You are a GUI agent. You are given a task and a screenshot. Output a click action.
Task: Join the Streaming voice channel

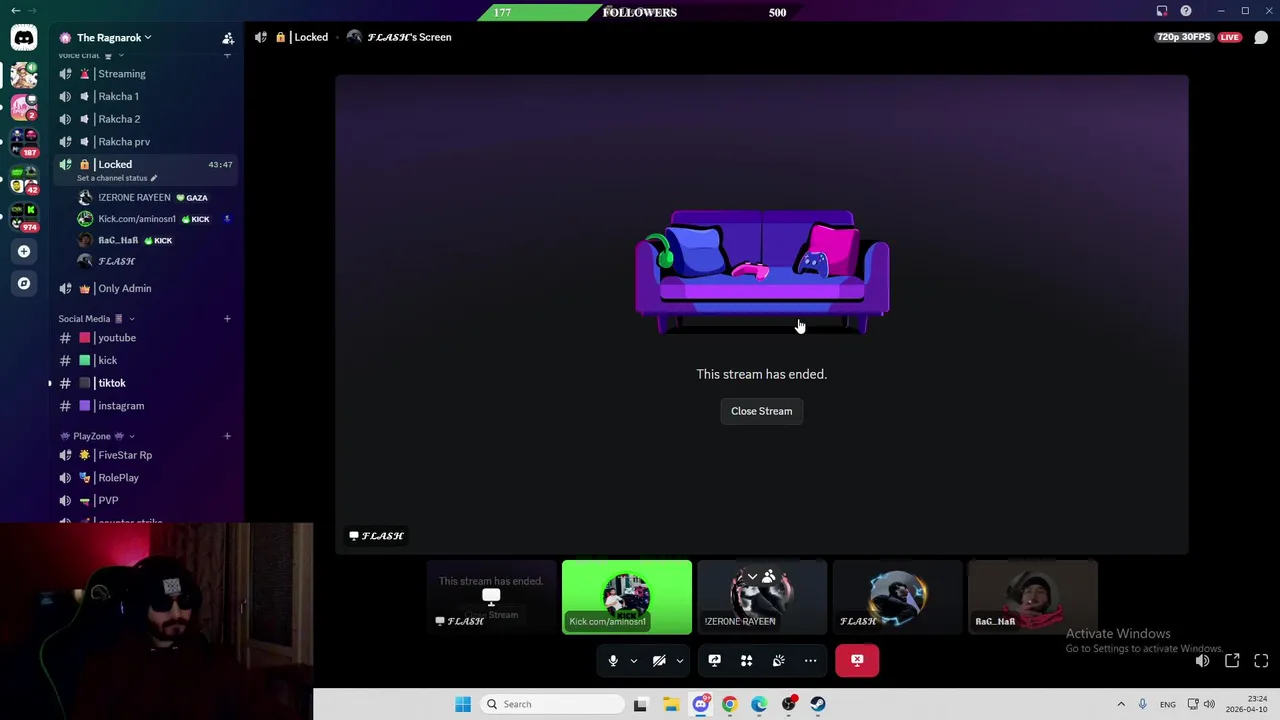(145, 74)
